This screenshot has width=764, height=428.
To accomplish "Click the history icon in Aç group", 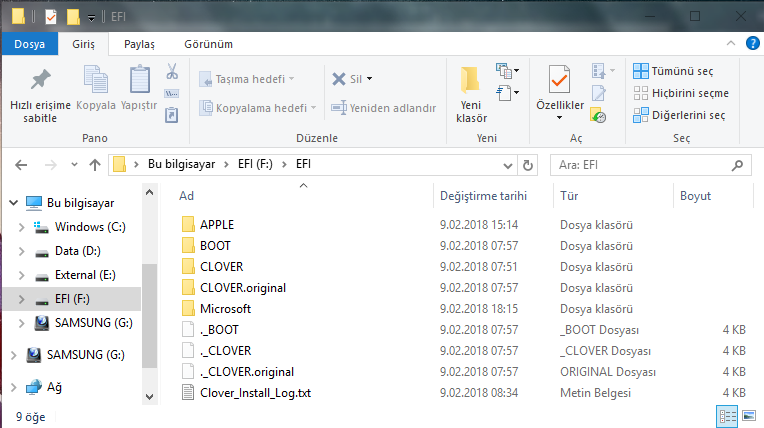I will (598, 116).
